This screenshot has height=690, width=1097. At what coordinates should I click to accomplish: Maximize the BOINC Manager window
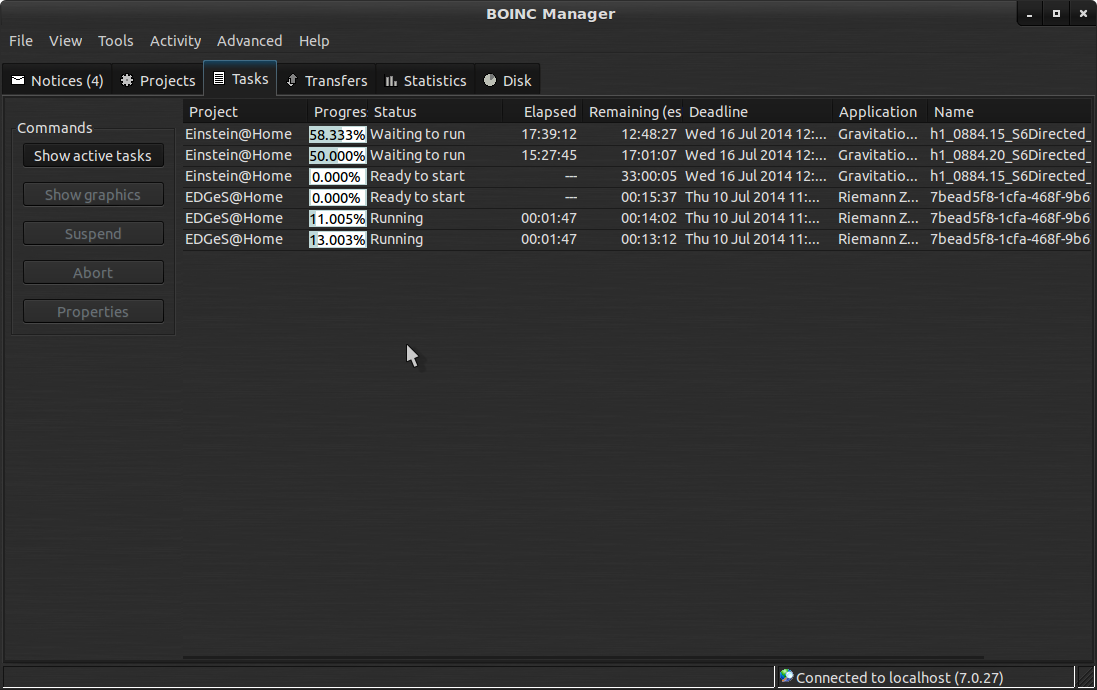click(1056, 14)
